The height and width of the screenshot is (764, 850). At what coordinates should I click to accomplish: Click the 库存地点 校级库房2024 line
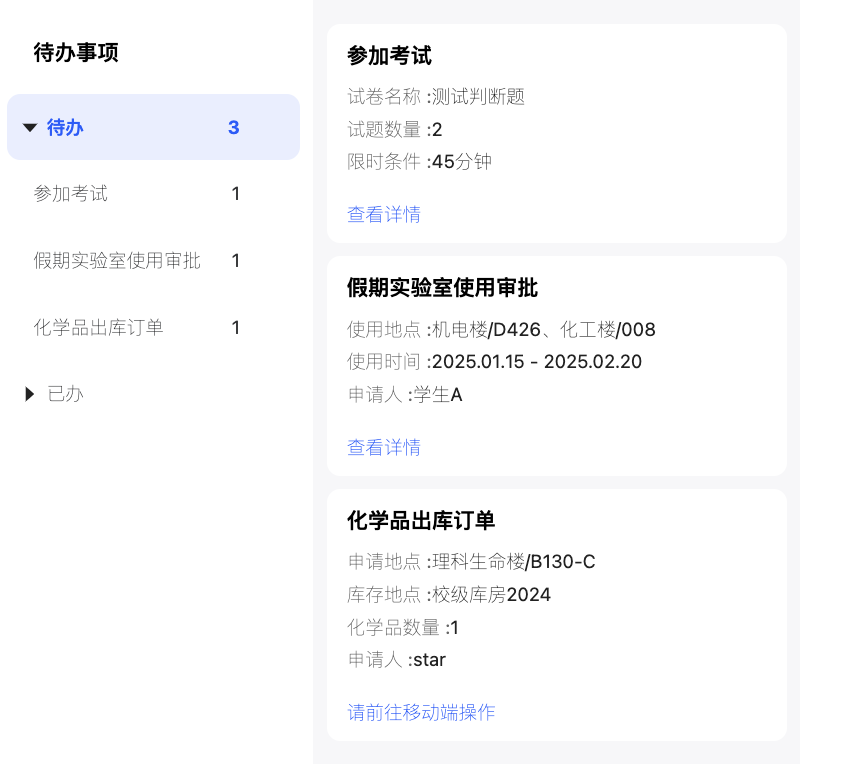pyautogui.click(x=449, y=595)
